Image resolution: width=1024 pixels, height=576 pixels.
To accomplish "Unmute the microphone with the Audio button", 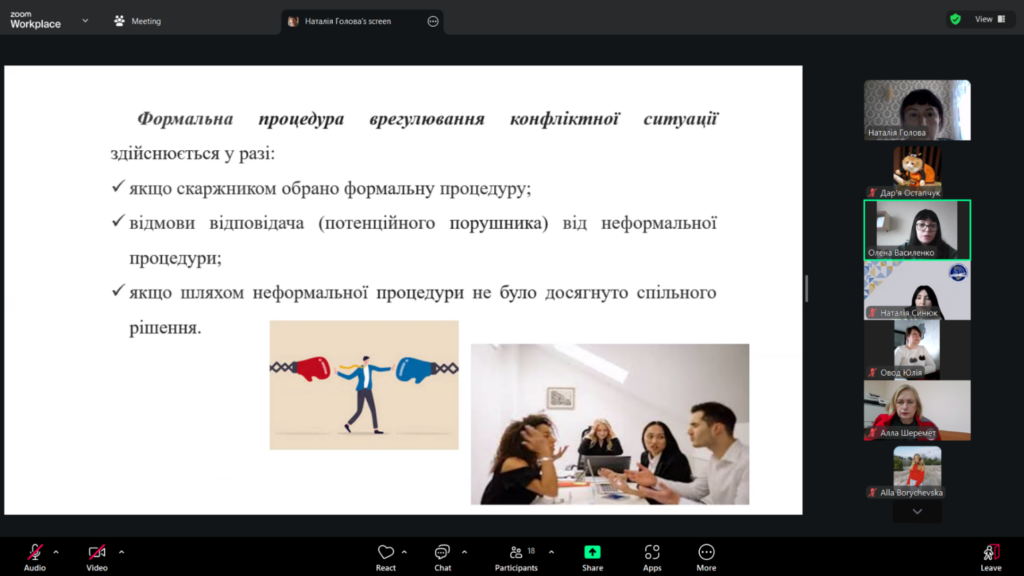I will (x=34, y=556).
